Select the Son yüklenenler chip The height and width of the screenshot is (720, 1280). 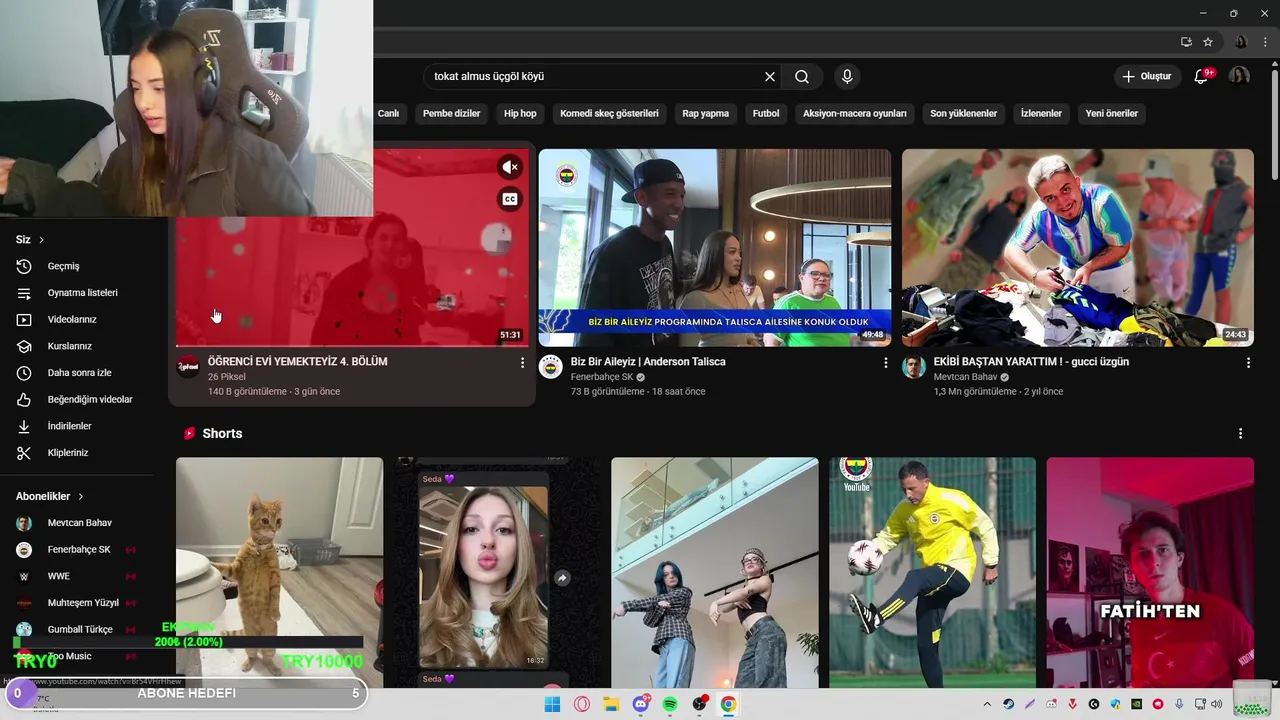pyautogui.click(x=963, y=114)
